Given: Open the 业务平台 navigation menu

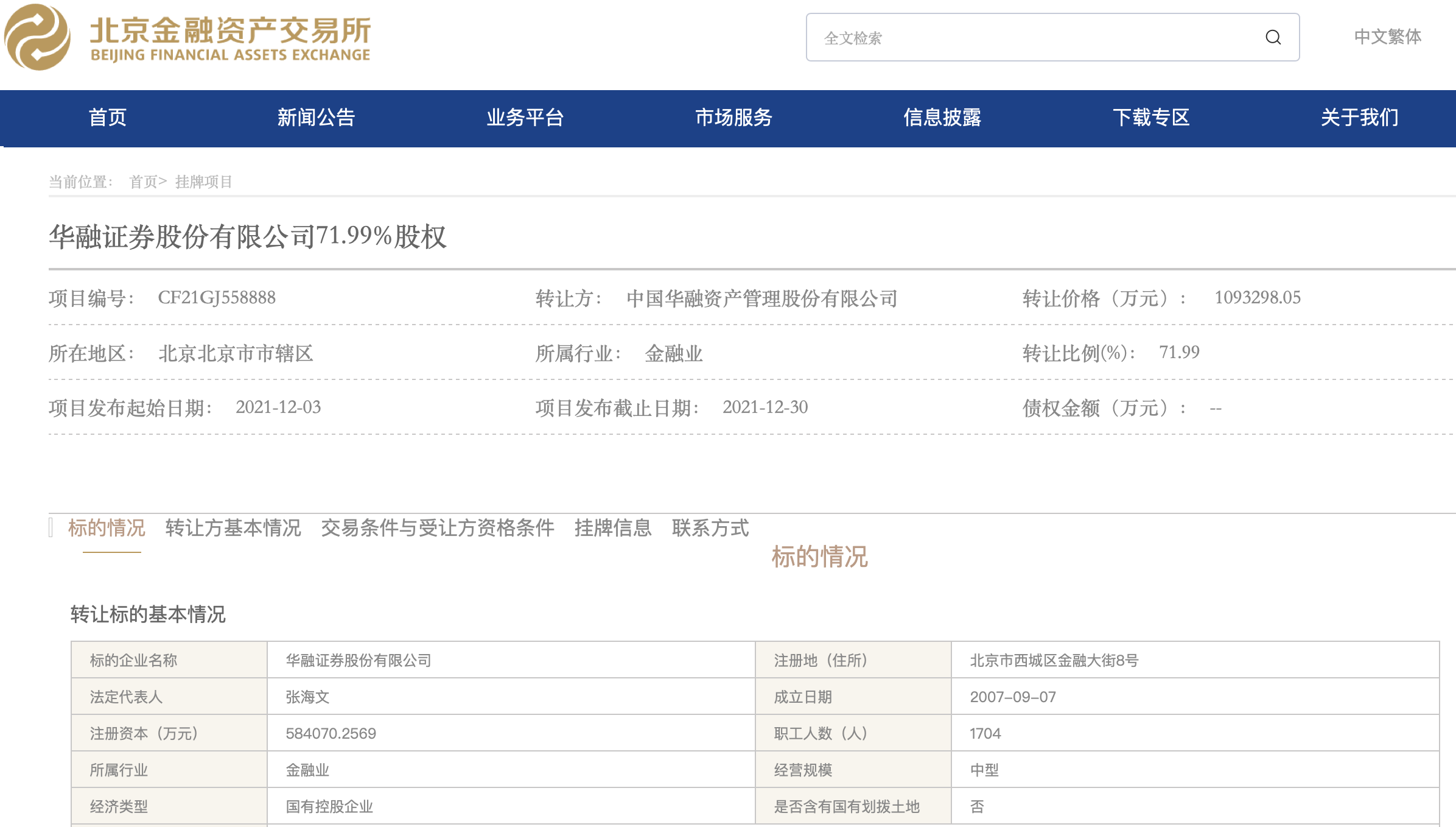Looking at the screenshot, I should click(x=525, y=118).
